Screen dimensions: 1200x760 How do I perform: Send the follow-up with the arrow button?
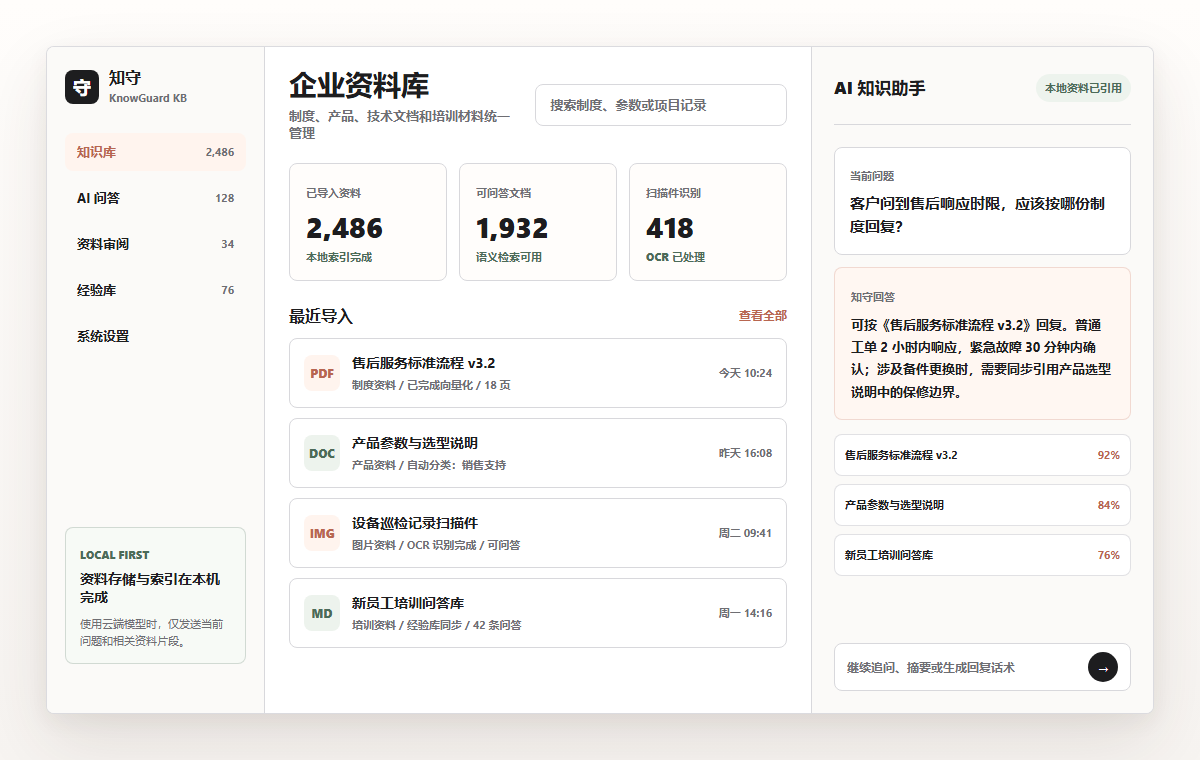[x=1103, y=667]
